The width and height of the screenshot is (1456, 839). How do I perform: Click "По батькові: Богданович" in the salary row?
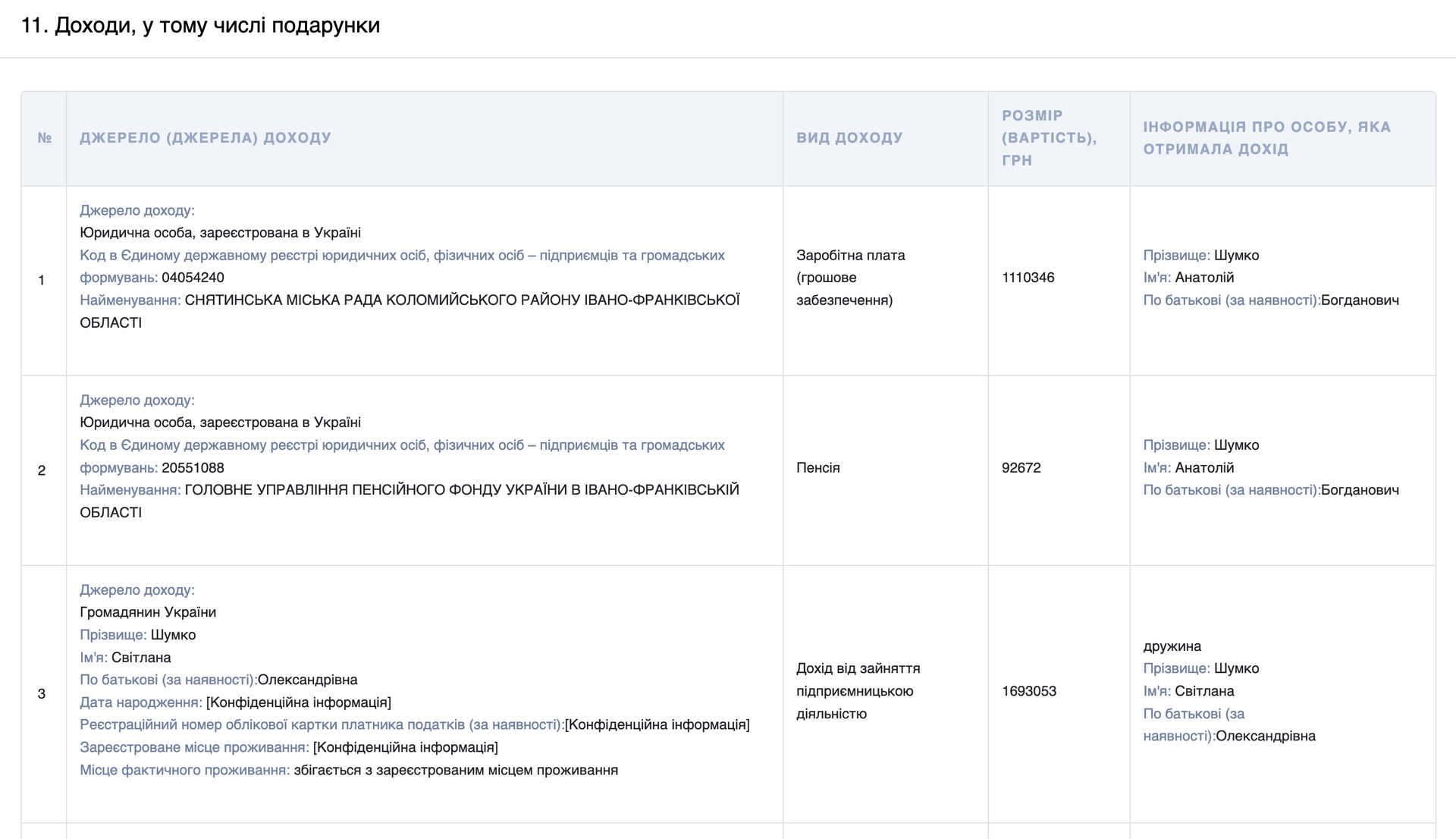click(1272, 300)
